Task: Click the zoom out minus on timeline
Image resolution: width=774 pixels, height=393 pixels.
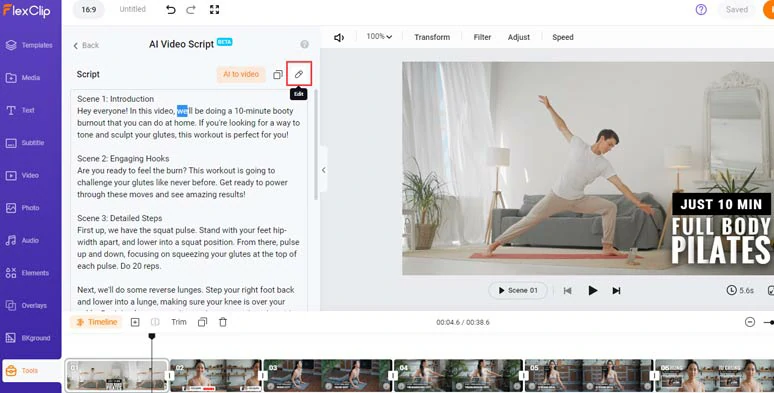Action: click(750, 322)
